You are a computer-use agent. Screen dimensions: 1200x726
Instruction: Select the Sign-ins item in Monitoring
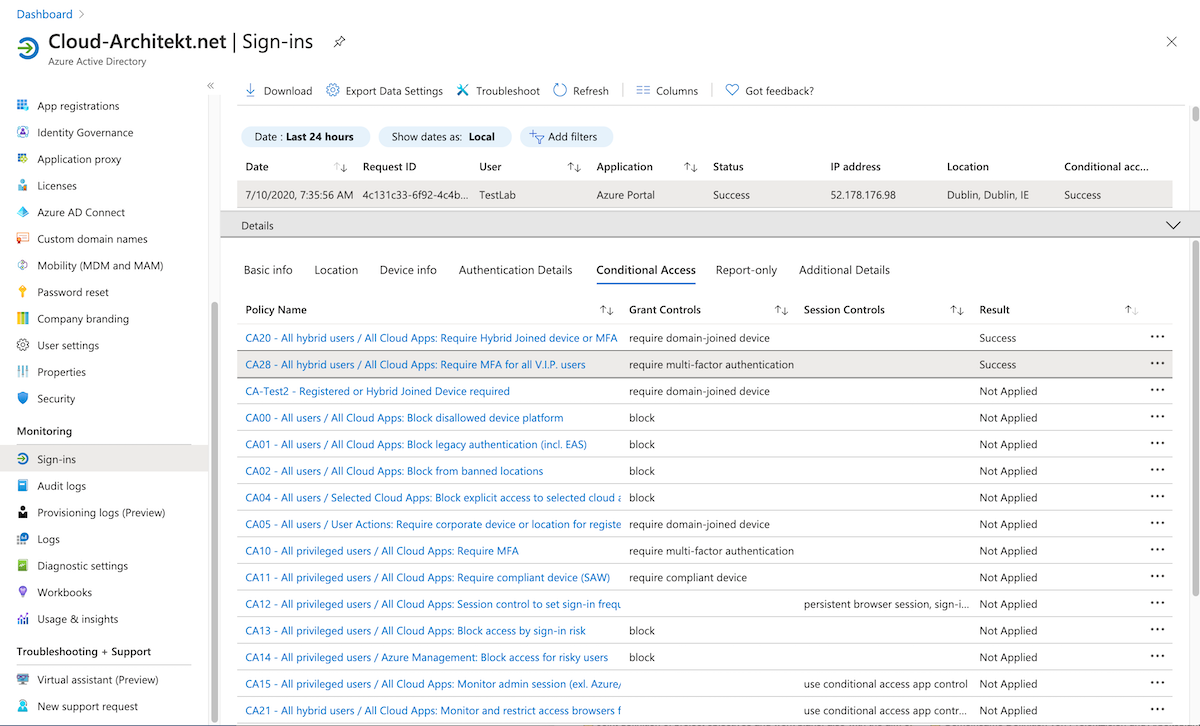(104, 459)
